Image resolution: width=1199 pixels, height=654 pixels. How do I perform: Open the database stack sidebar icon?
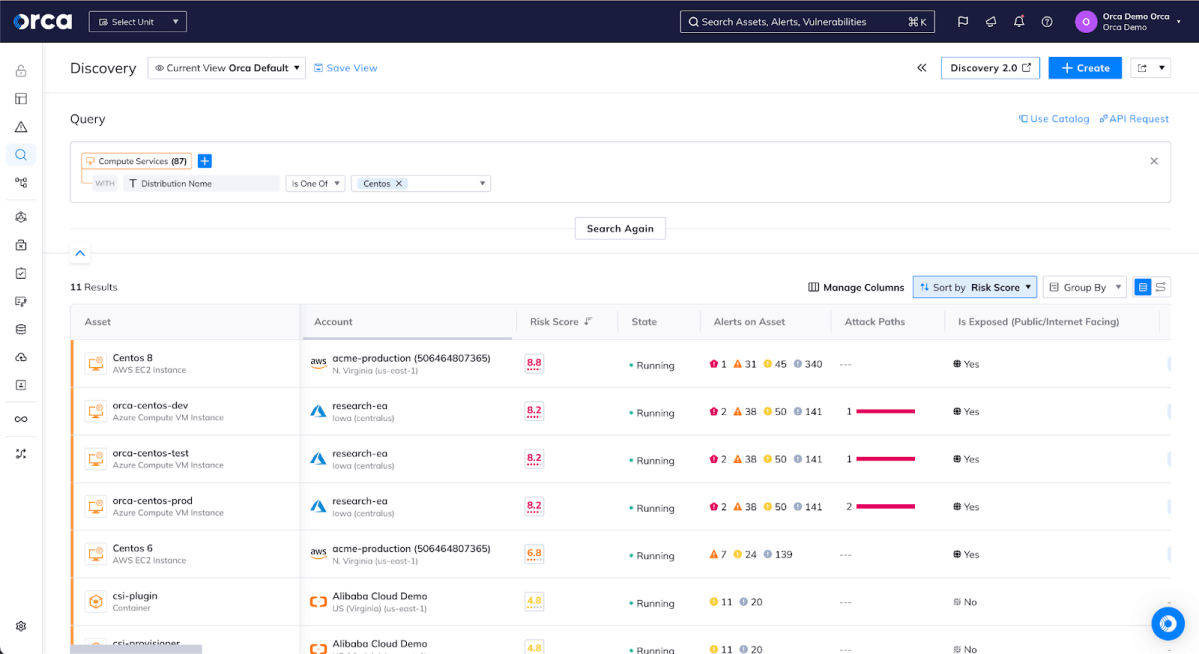point(21,329)
